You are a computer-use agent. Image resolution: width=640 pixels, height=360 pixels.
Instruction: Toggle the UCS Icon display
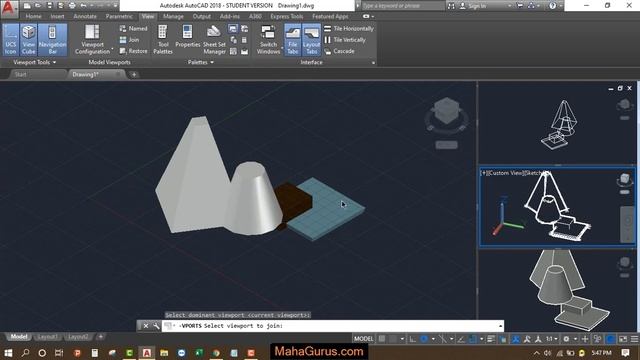[11, 40]
